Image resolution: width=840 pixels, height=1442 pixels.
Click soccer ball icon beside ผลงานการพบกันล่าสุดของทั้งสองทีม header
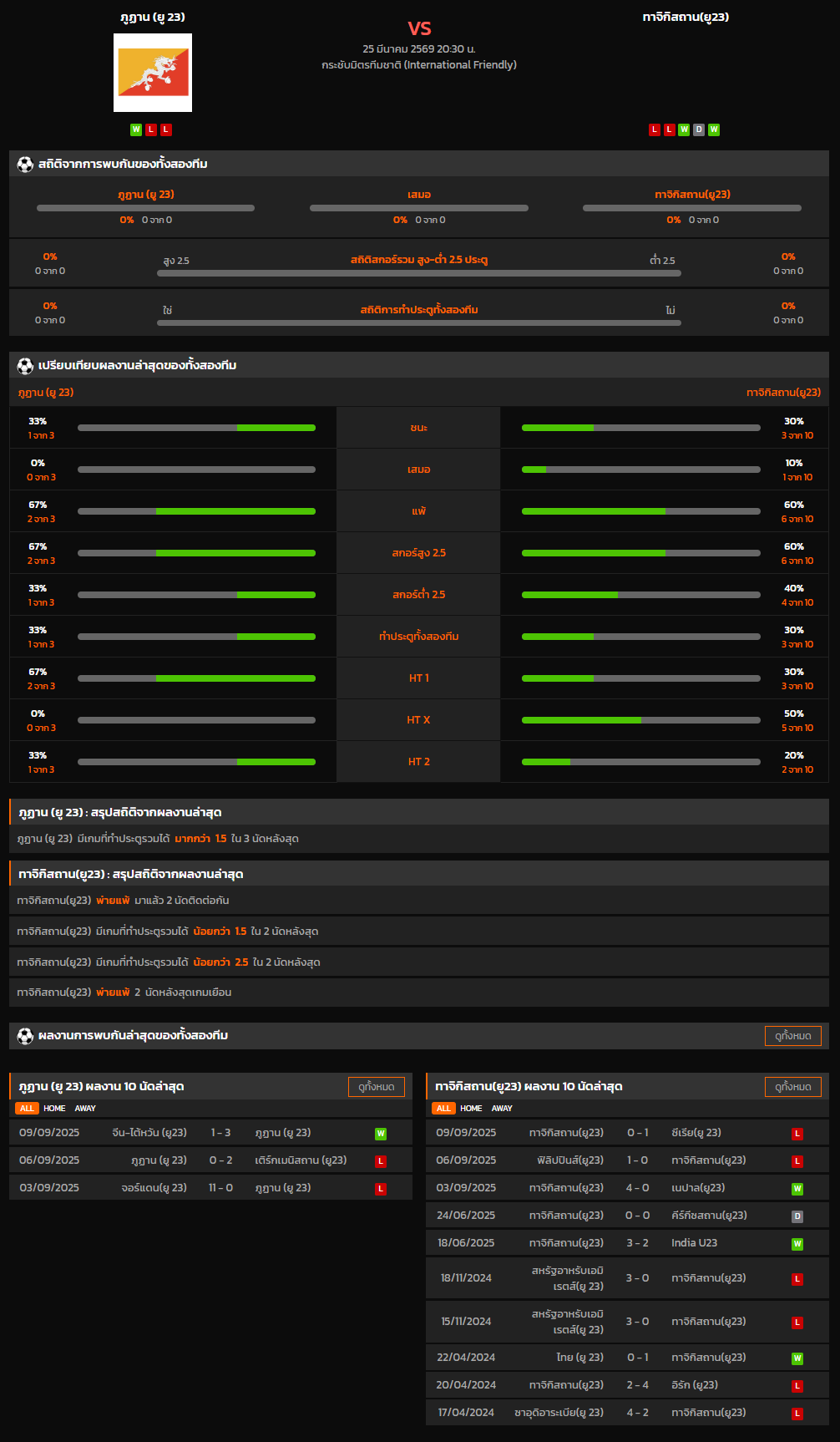pyautogui.click(x=25, y=1036)
